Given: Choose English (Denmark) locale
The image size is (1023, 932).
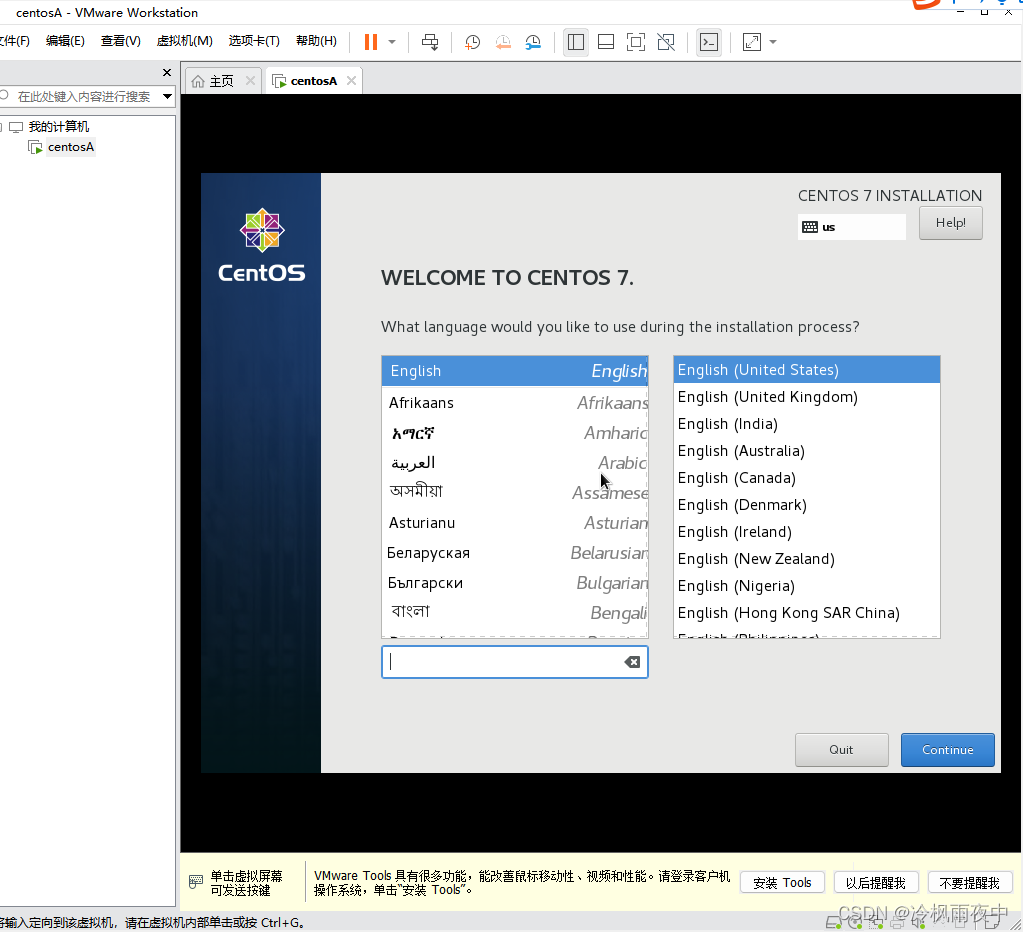Looking at the screenshot, I should [806, 505].
